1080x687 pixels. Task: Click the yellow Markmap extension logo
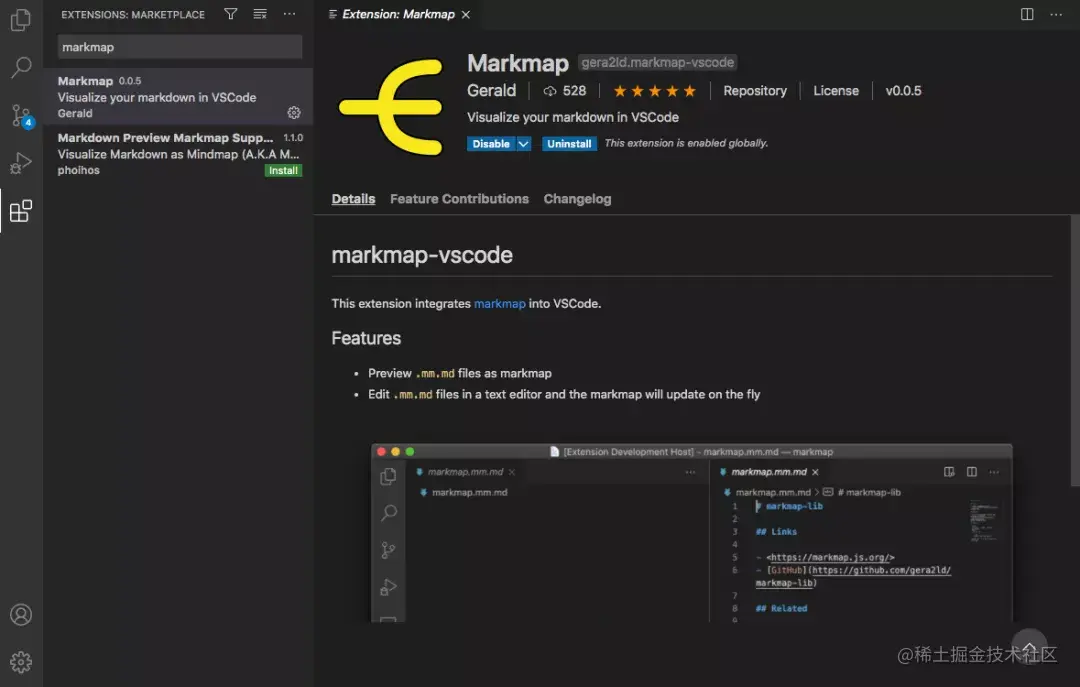pyautogui.click(x=391, y=107)
